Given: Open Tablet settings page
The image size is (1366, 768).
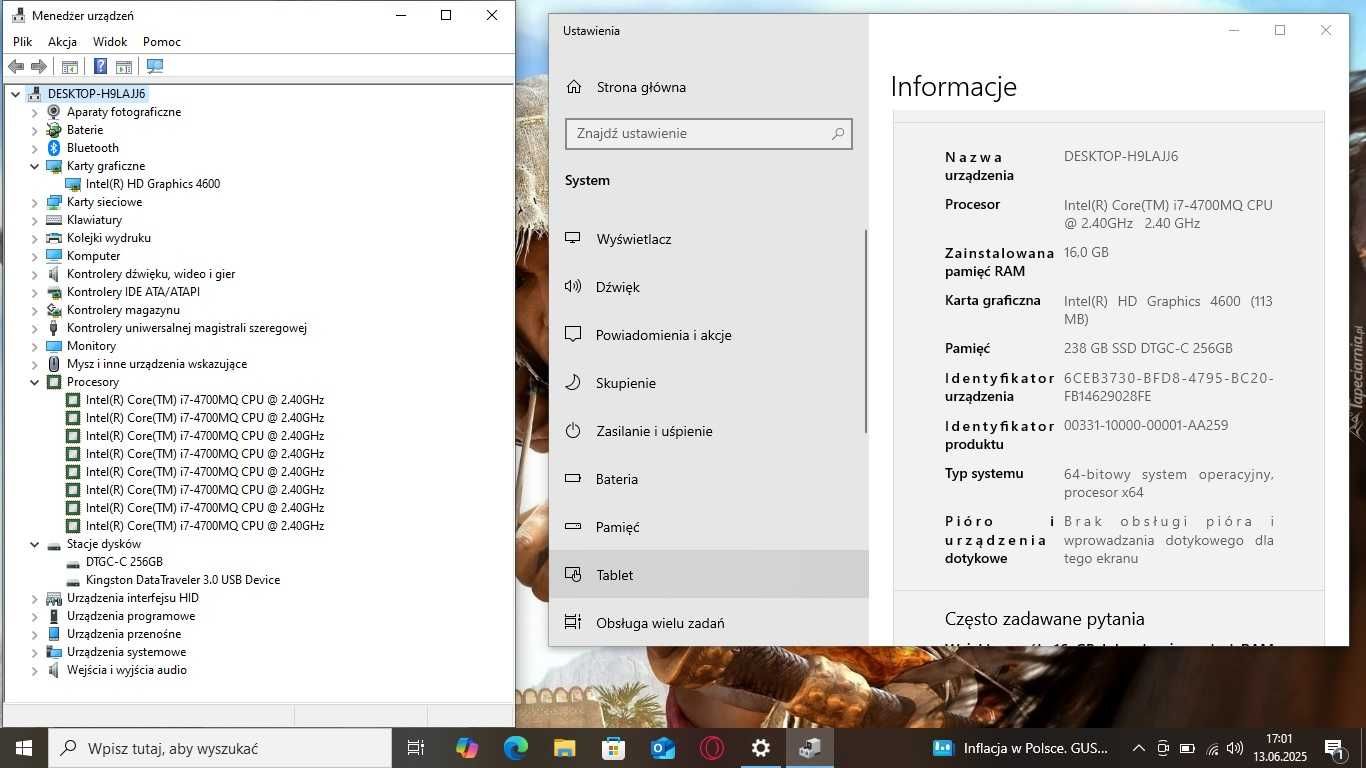Looking at the screenshot, I should pos(709,575).
